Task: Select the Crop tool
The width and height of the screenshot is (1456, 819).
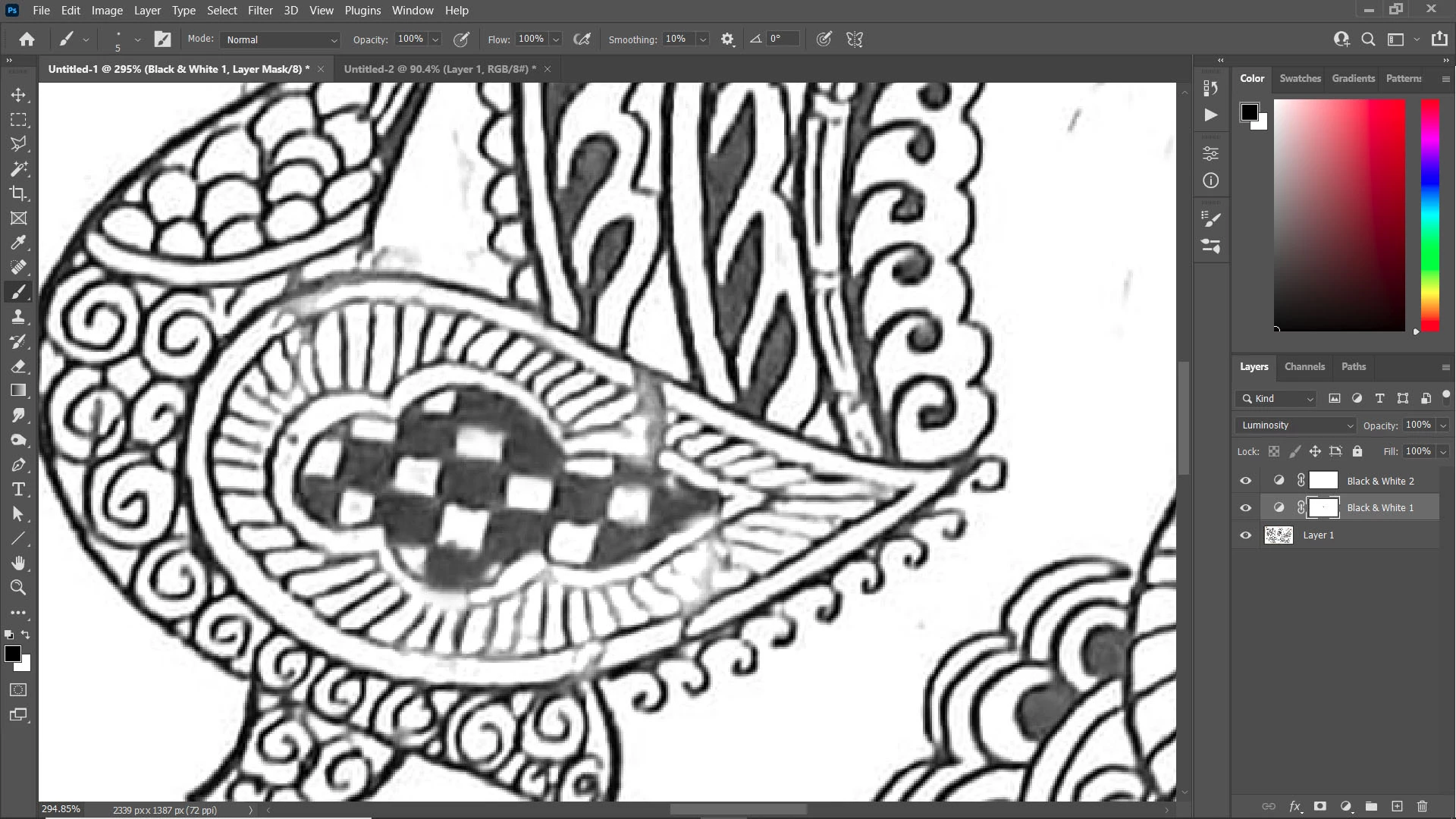Action: (x=19, y=193)
